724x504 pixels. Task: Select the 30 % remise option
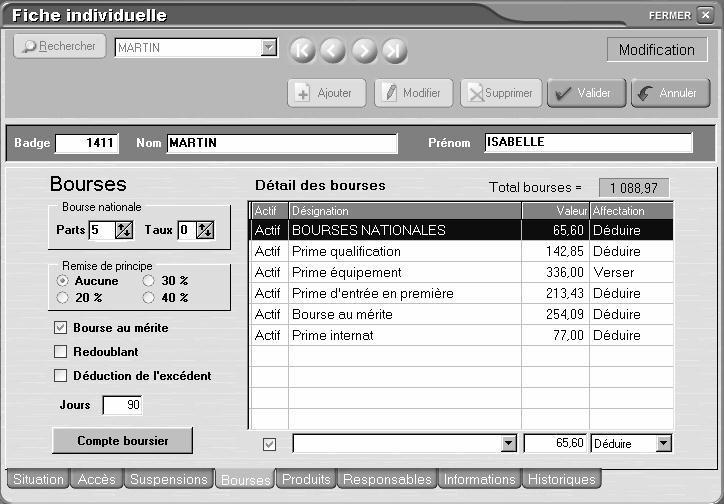click(148, 281)
